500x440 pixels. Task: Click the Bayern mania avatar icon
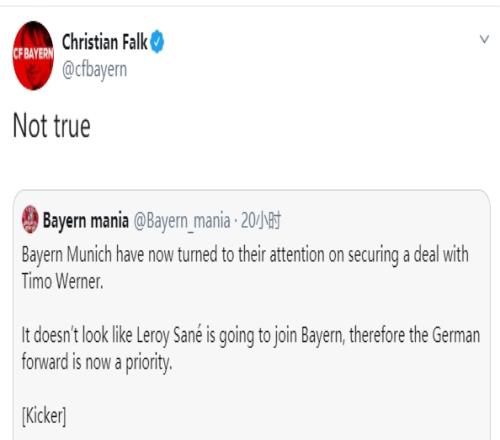(30, 219)
